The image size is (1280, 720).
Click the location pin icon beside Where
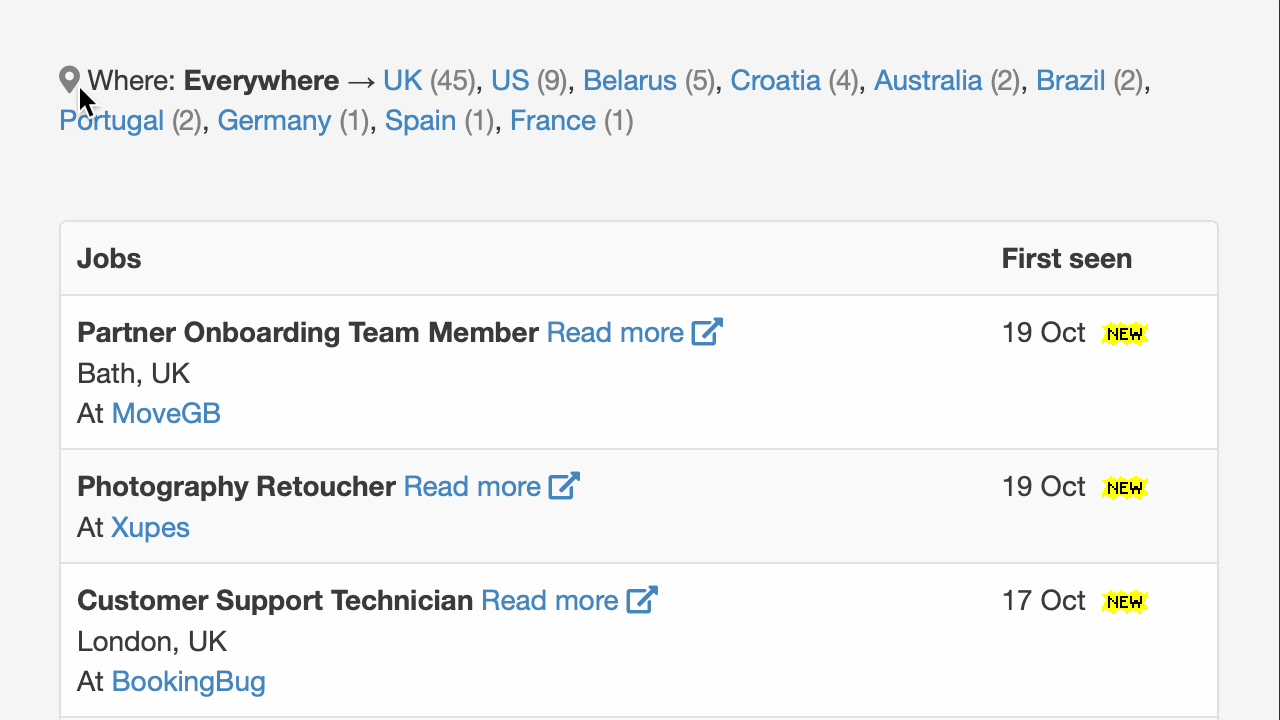[68, 78]
